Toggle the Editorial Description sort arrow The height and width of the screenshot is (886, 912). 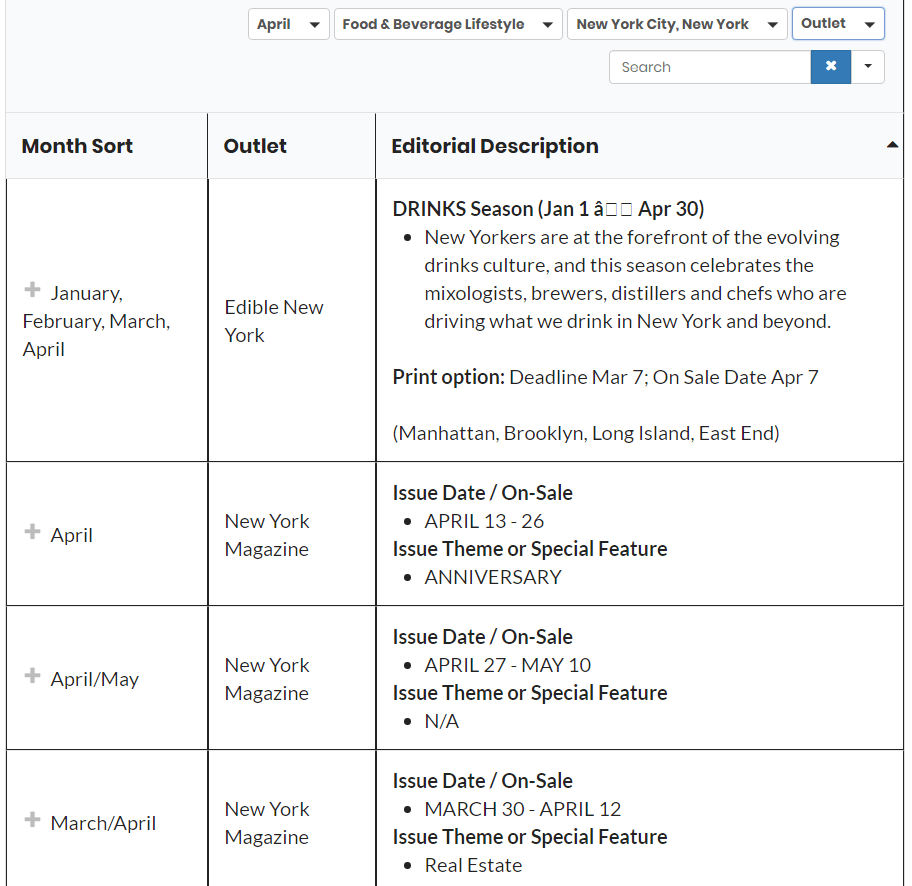tap(892, 145)
